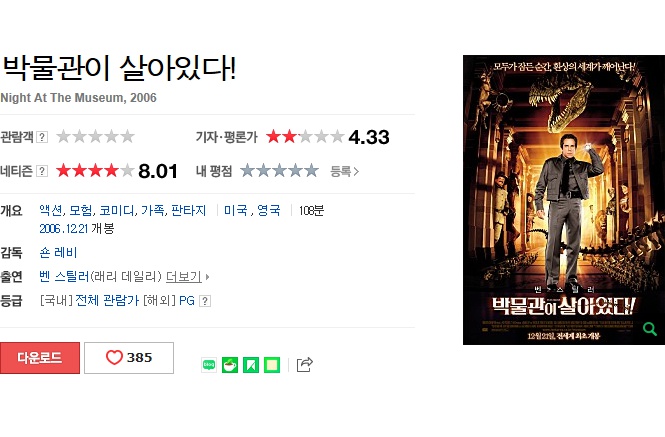Share to Naver blog via green icon
The width and height of the screenshot is (665, 437).
[209, 365]
